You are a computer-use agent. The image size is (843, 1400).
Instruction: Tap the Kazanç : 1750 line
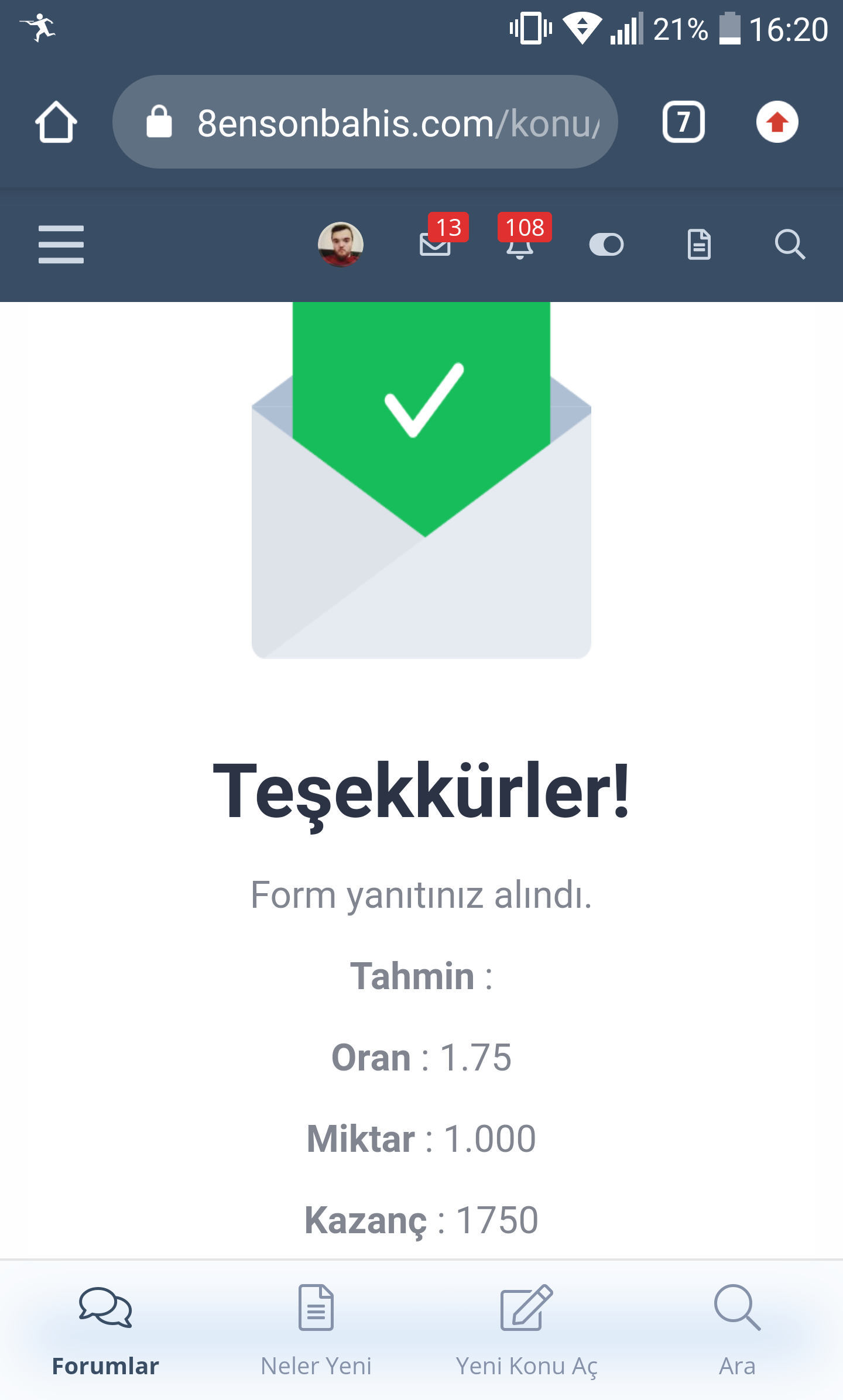(x=421, y=1220)
